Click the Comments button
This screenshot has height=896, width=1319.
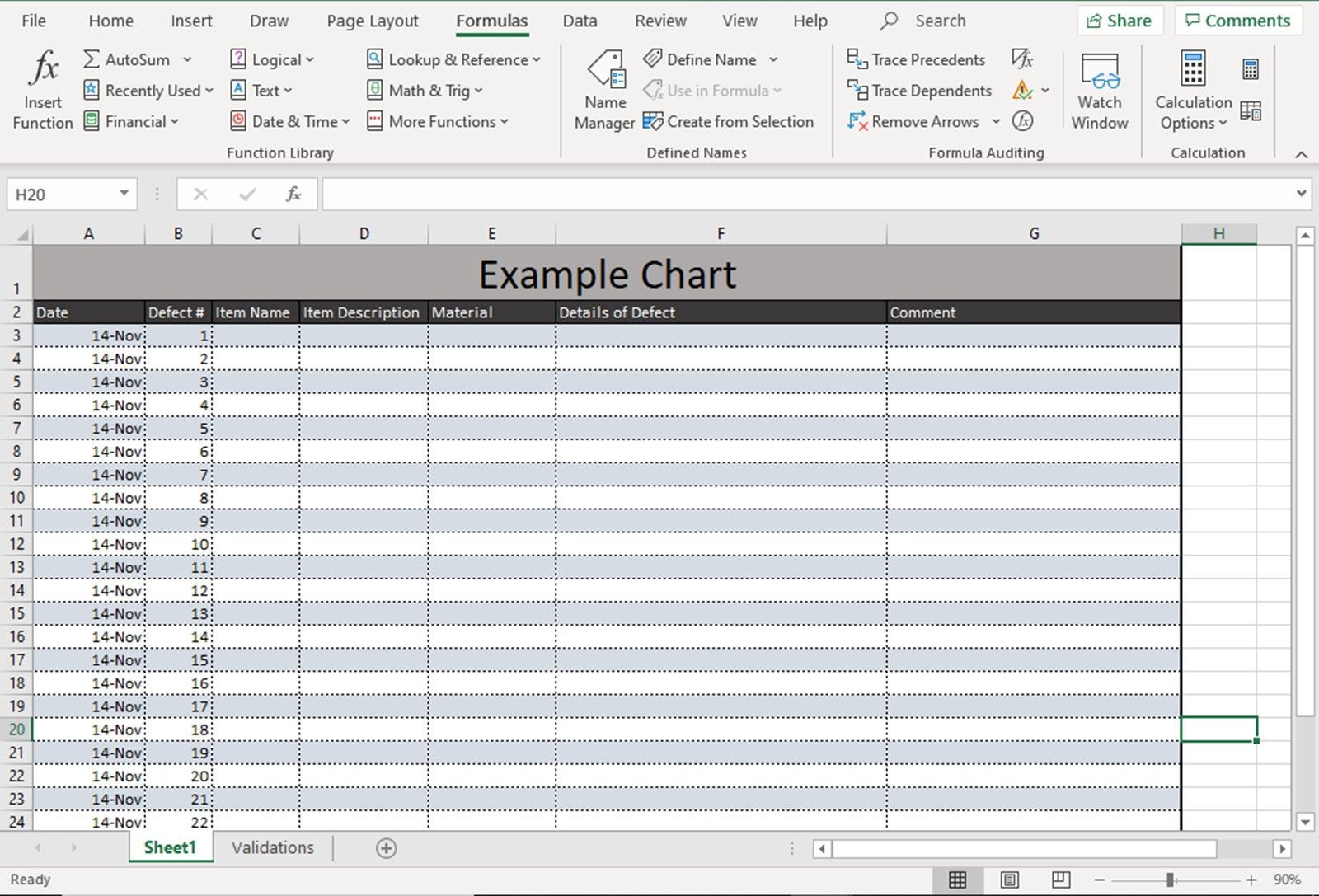point(1238,20)
